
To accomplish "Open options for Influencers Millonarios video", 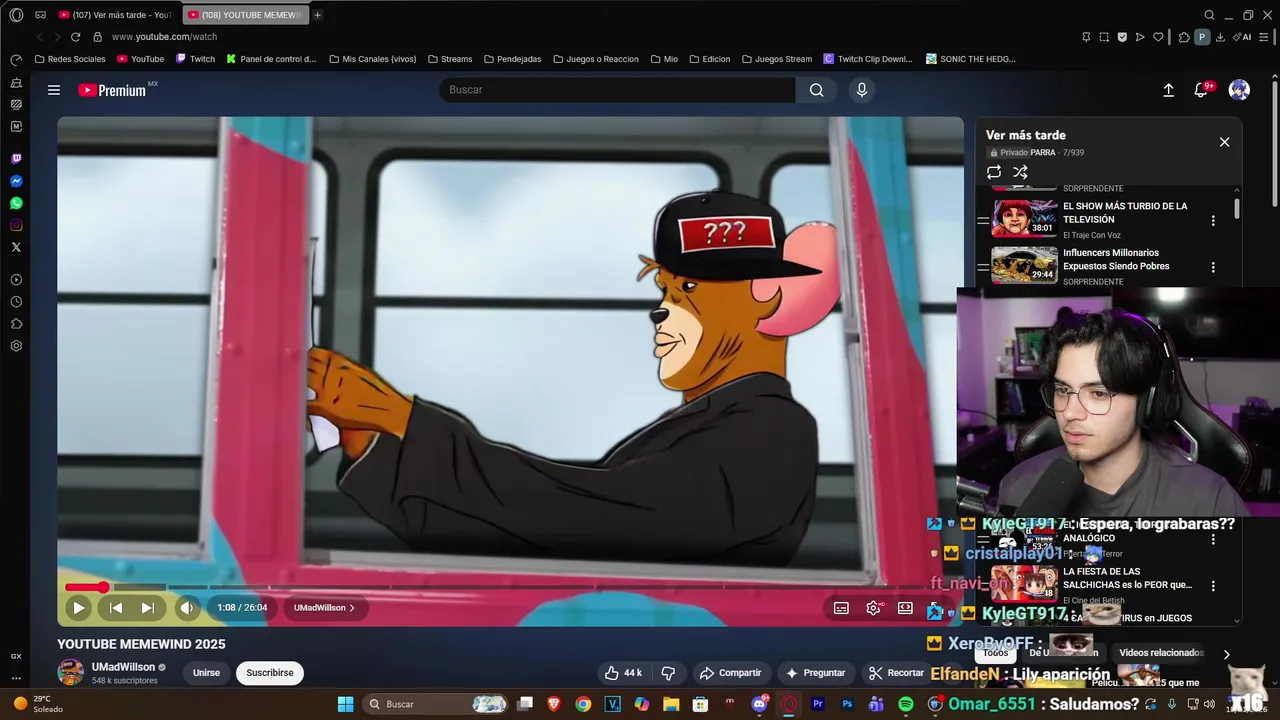I will (x=1213, y=268).
